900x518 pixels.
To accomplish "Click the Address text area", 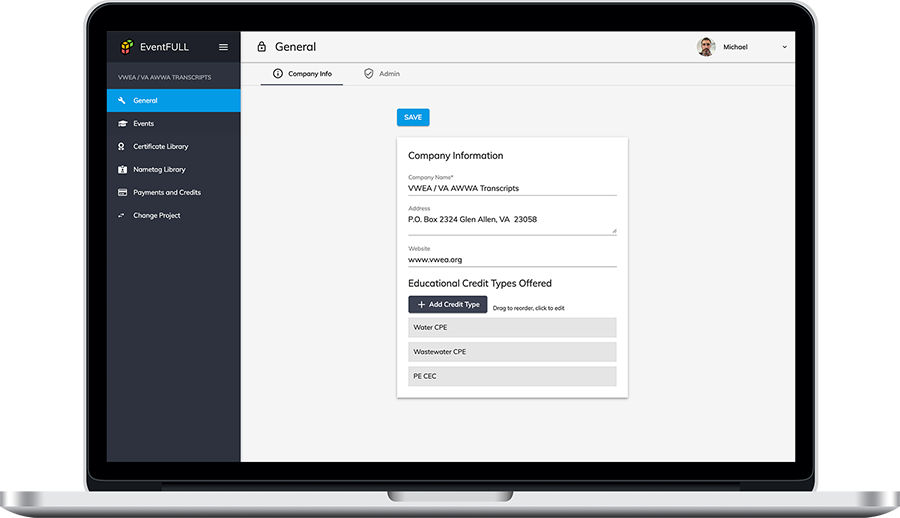I will (512, 220).
